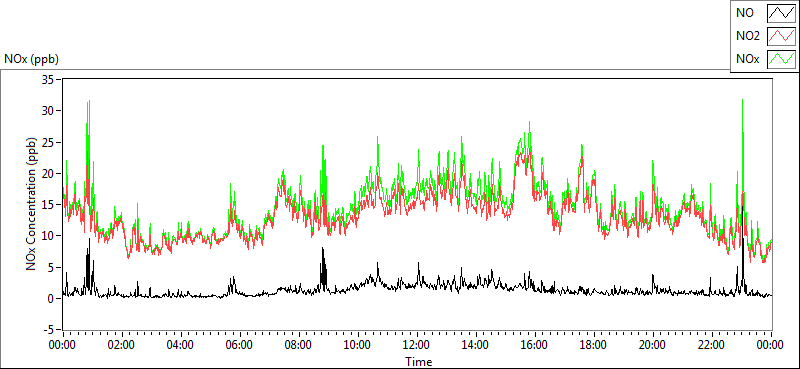The image size is (800, 369).
Task: Click the NOx (ppb) chart title
Action: (x=32, y=59)
